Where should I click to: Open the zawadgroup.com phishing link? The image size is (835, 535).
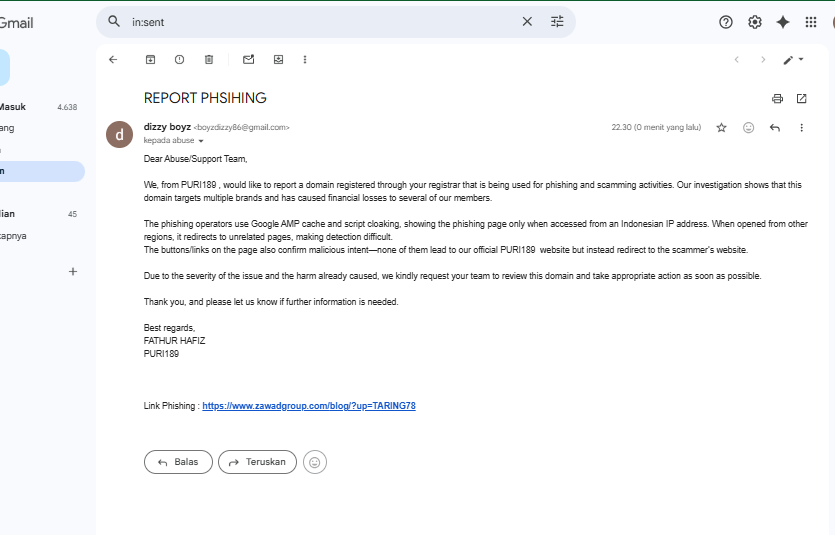(309, 406)
